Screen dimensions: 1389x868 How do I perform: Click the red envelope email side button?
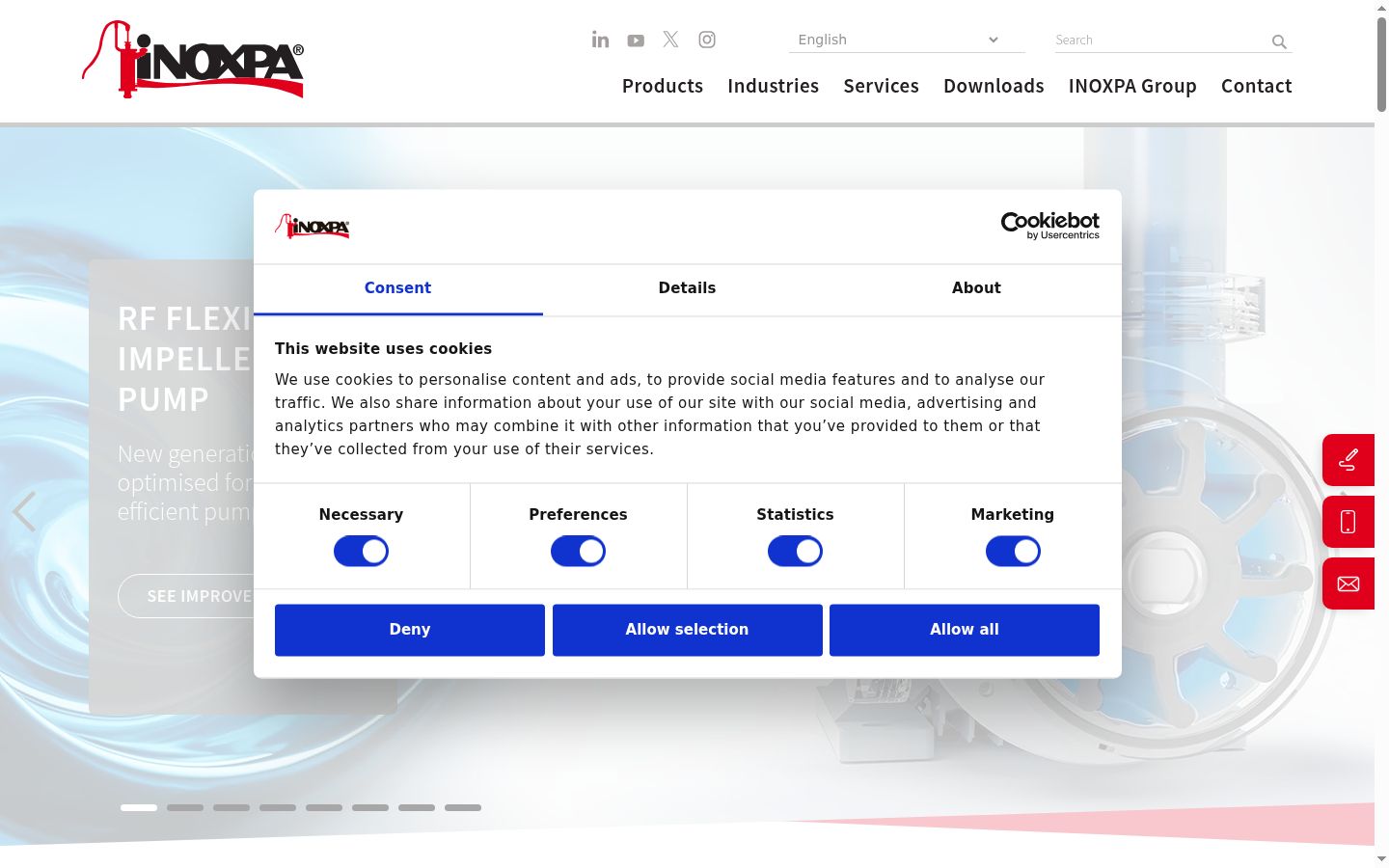(x=1348, y=583)
